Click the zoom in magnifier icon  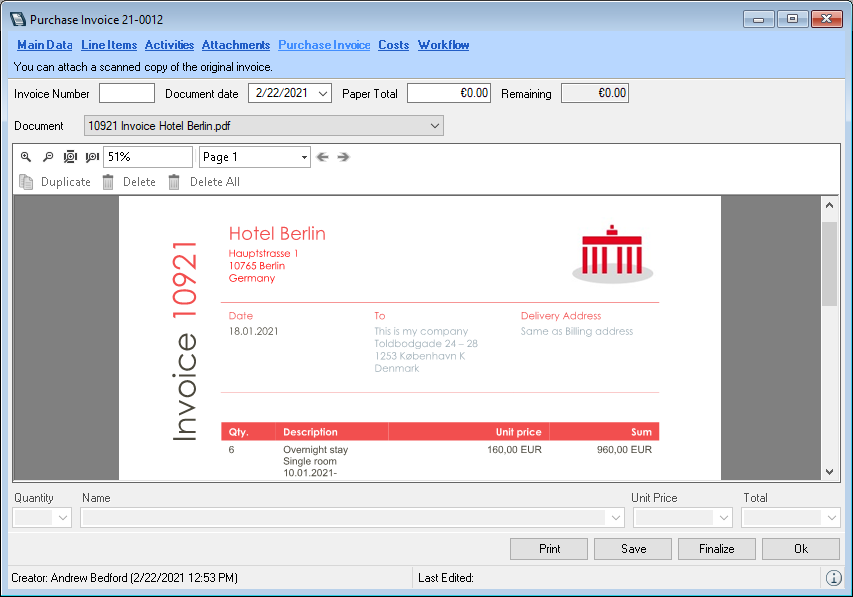point(26,157)
